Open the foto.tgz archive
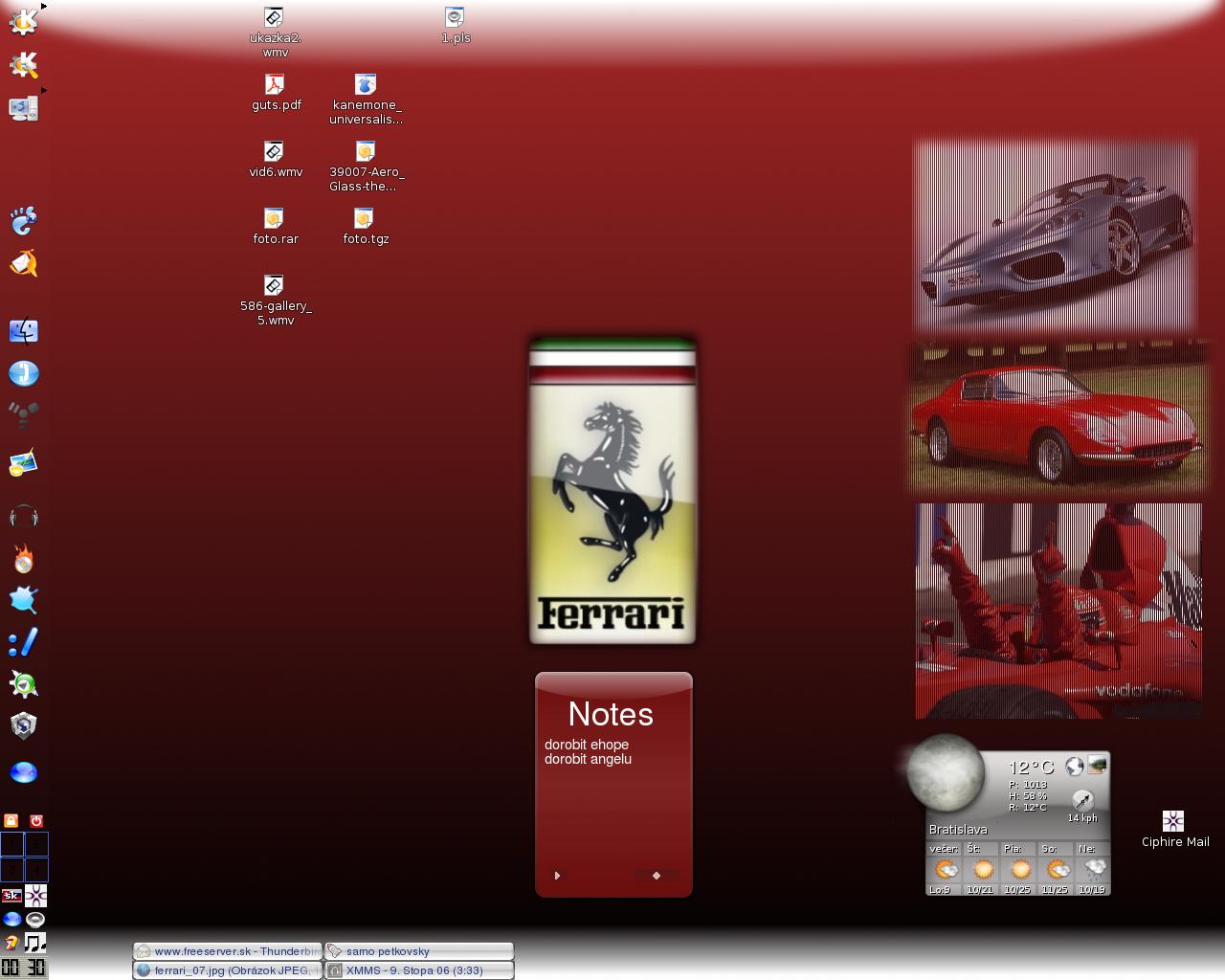Screen dimensions: 1225x980 click(366, 227)
